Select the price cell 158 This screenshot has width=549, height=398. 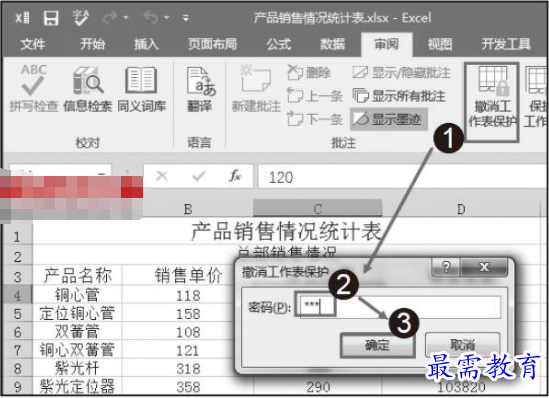[188, 314]
